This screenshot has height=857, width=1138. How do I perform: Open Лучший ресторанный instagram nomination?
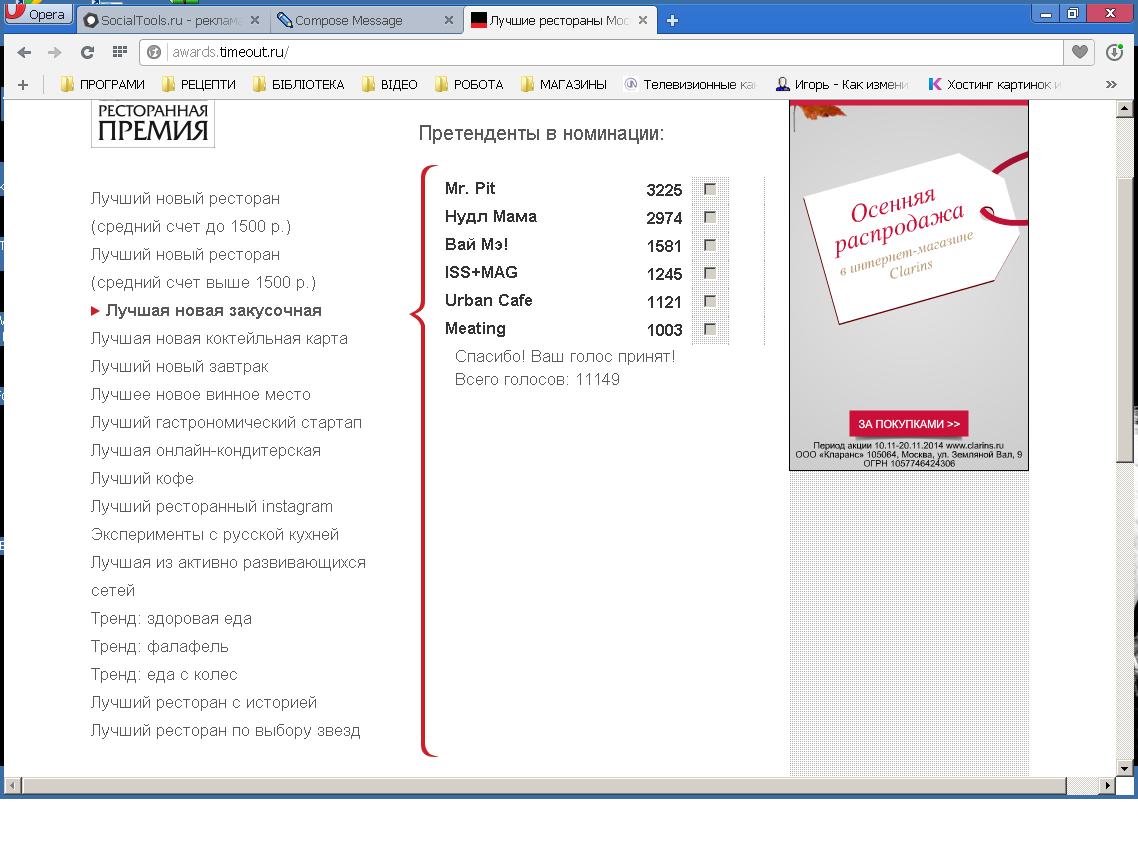pos(212,507)
